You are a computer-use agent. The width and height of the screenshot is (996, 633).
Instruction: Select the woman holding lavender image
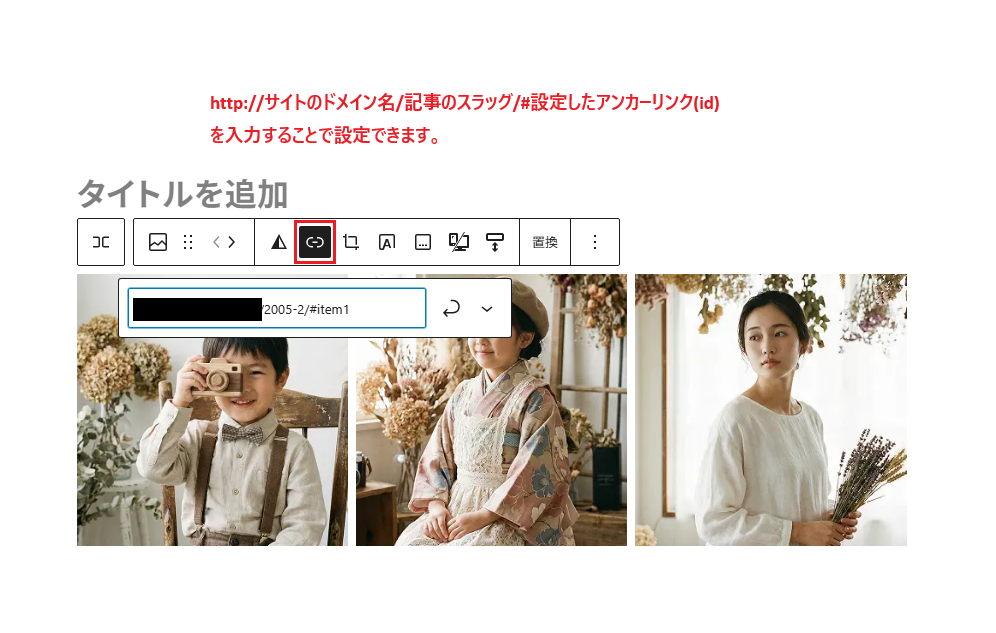(770, 410)
